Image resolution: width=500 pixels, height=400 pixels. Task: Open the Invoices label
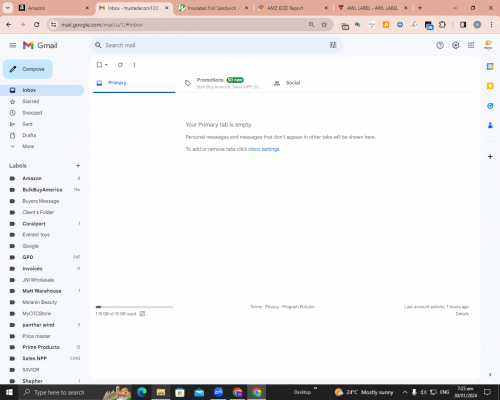[42, 269]
